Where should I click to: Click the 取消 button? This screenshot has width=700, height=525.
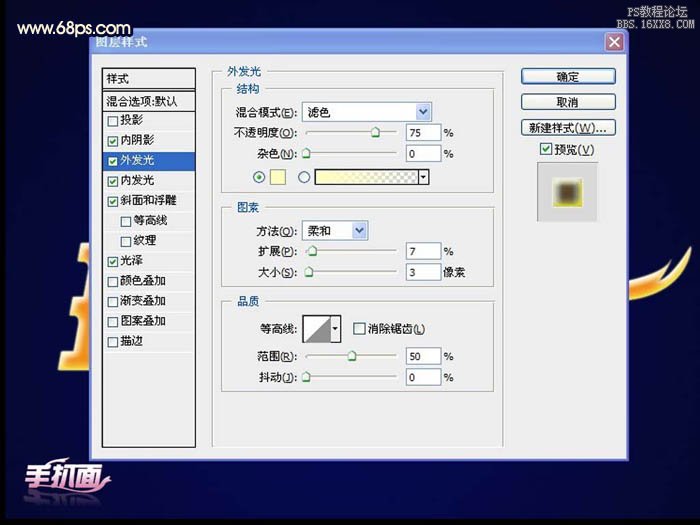coord(568,102)
